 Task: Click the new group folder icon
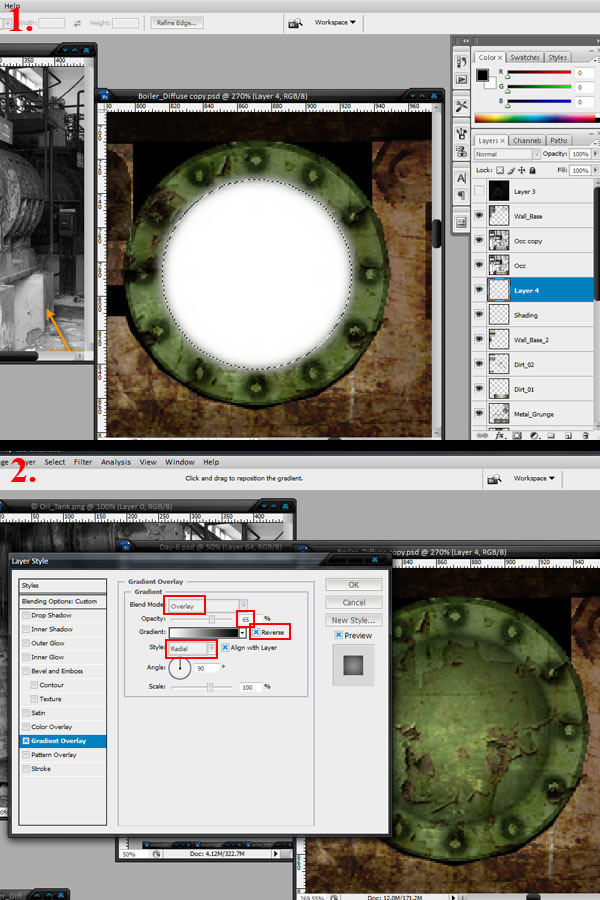551,436
